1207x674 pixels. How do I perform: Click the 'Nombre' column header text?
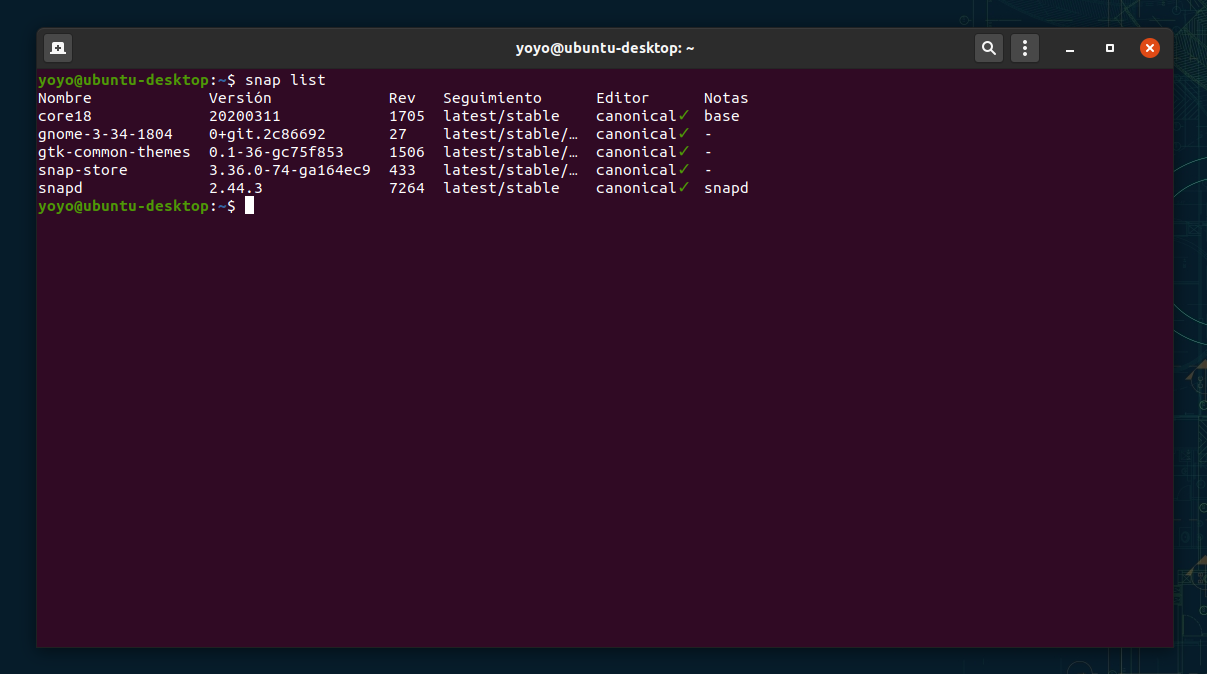click(65, 98)
